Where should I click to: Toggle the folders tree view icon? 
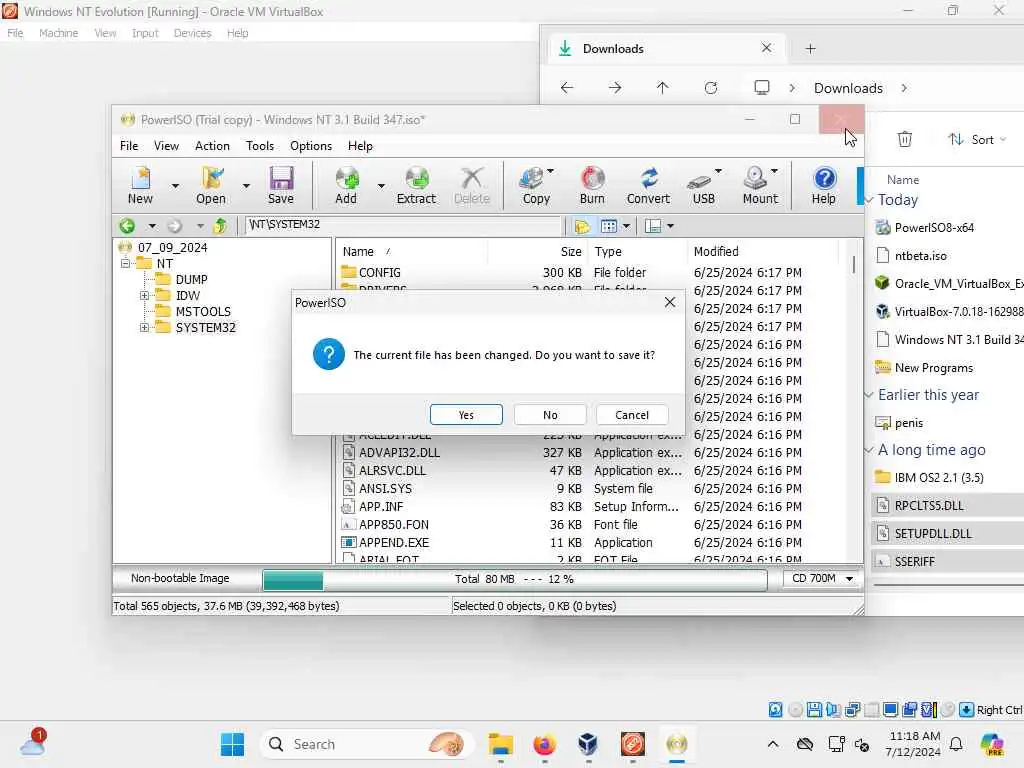[x=582, y=226]
